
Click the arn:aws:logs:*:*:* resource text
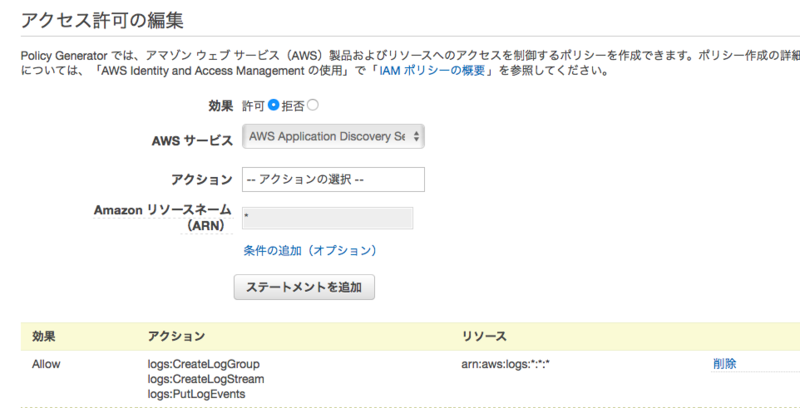(505, 364)
